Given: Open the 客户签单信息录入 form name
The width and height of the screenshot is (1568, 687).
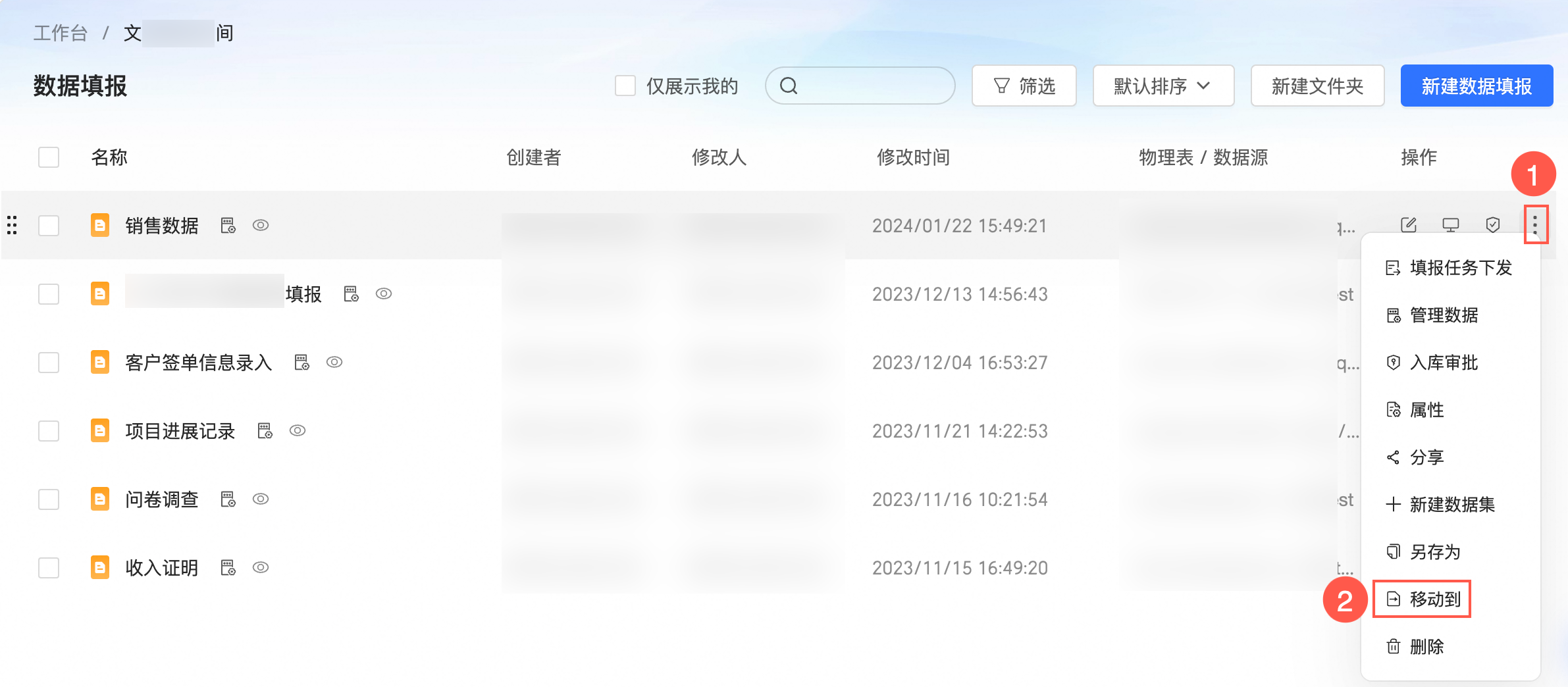Looking at the screenshot, I should coord(199,363).
